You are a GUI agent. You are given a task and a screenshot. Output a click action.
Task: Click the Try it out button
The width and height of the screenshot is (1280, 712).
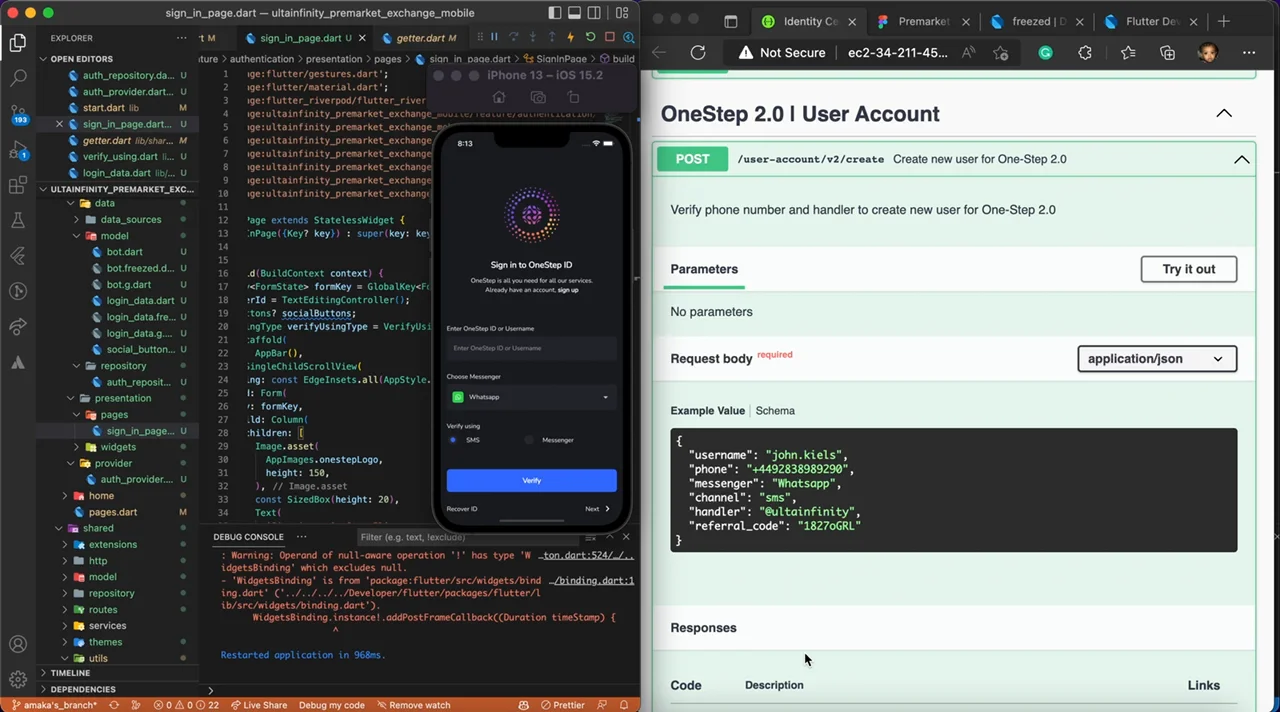coord(1189,269)
